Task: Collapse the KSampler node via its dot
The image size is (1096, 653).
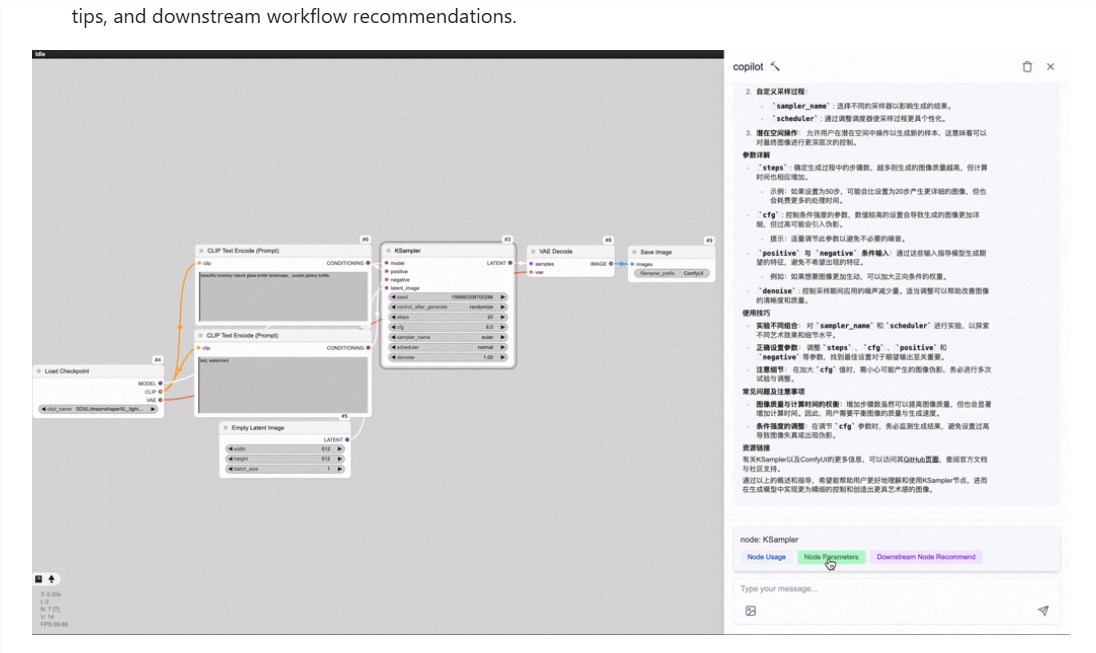Action: pyautogui.click(x=389, y=250)
